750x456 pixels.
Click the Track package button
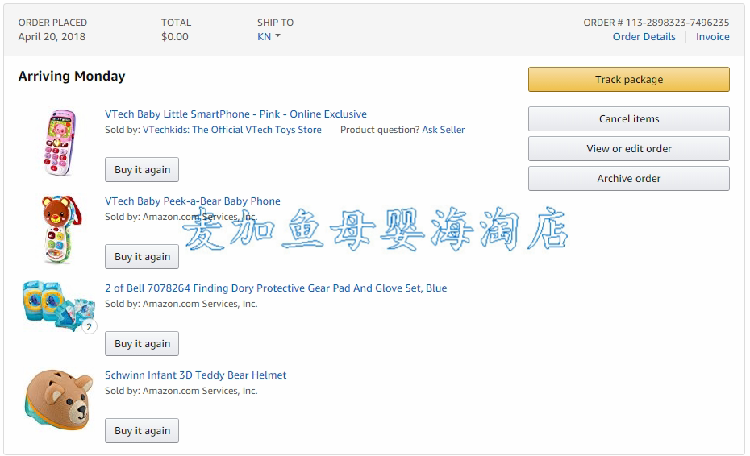(x=628, y=79)
